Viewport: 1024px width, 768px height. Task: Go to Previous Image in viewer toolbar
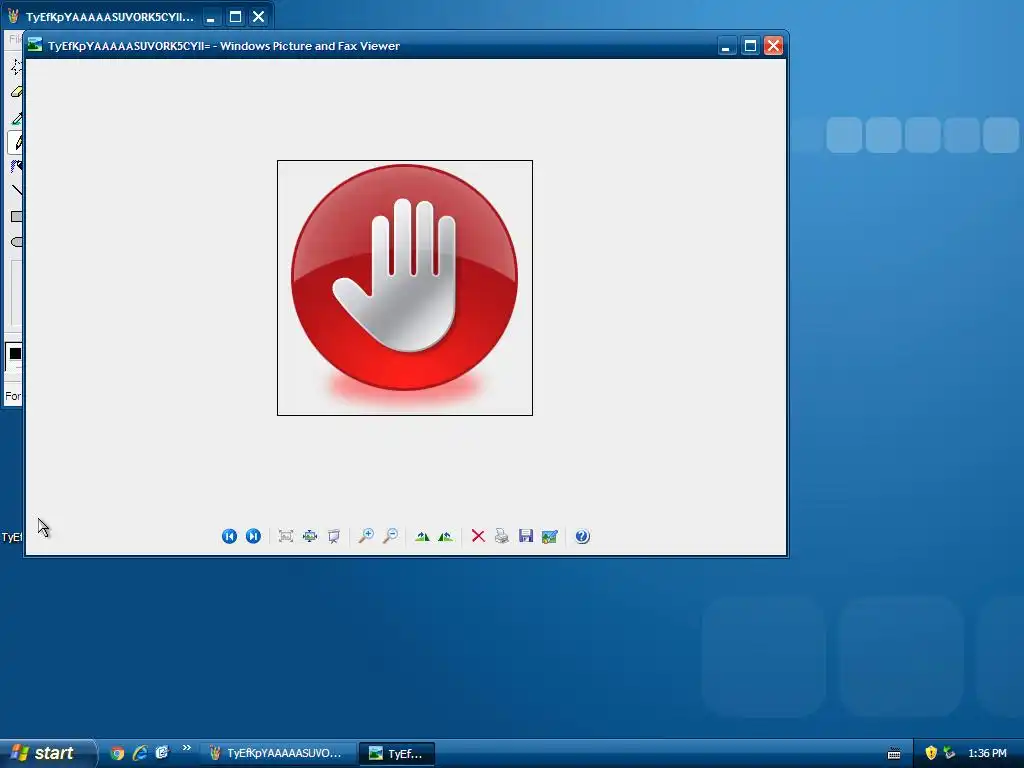pos(229,536)
